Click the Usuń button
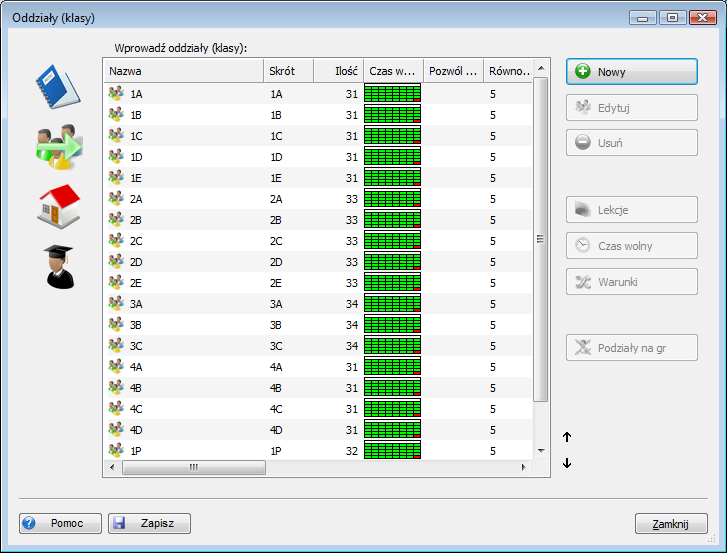 [x=631, y=143]
